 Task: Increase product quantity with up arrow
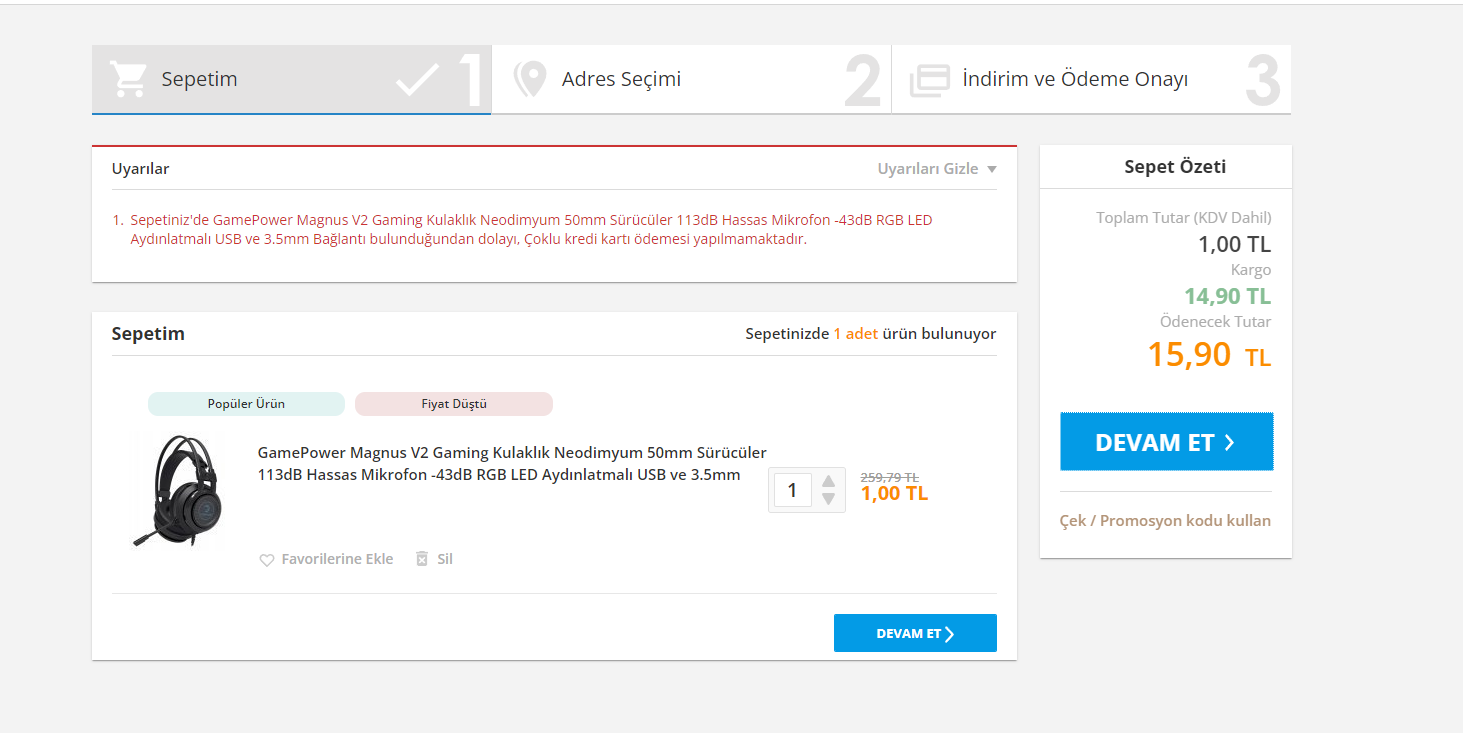point(828,482)
